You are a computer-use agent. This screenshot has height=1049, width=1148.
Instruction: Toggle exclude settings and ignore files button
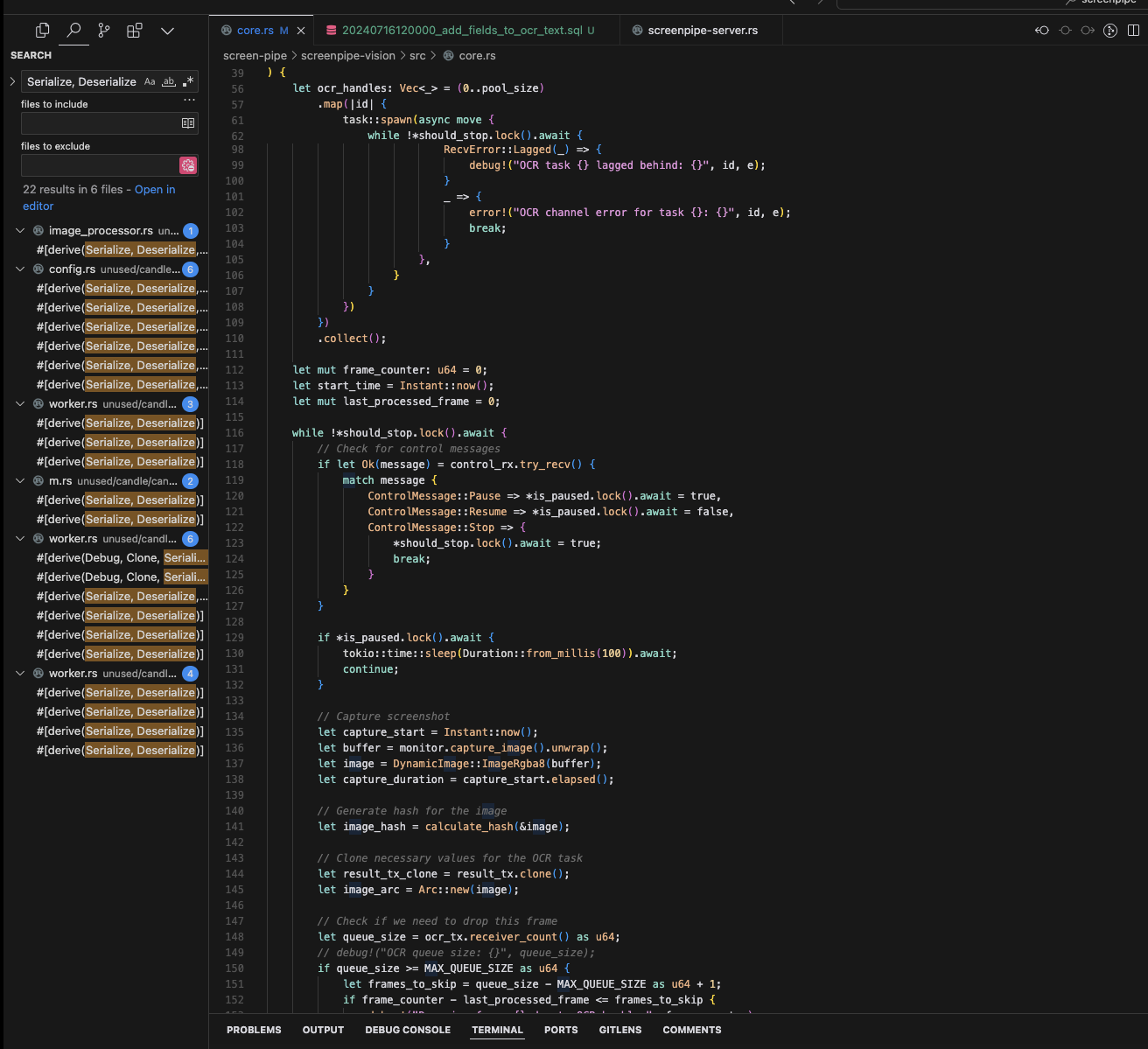point(188,165)
